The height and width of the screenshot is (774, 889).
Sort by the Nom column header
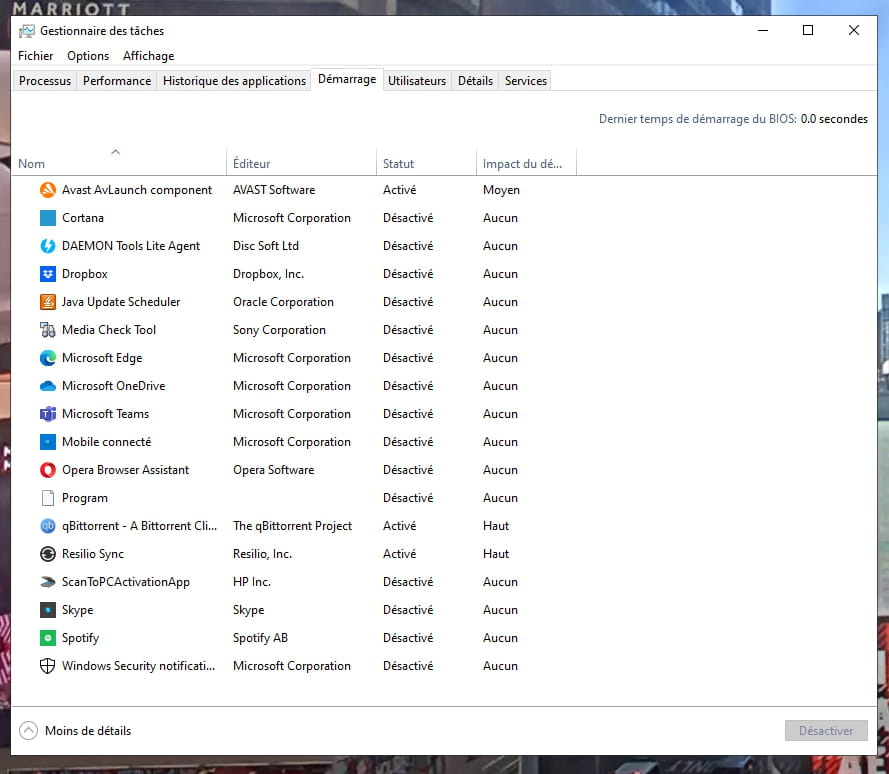coord(118,163)
